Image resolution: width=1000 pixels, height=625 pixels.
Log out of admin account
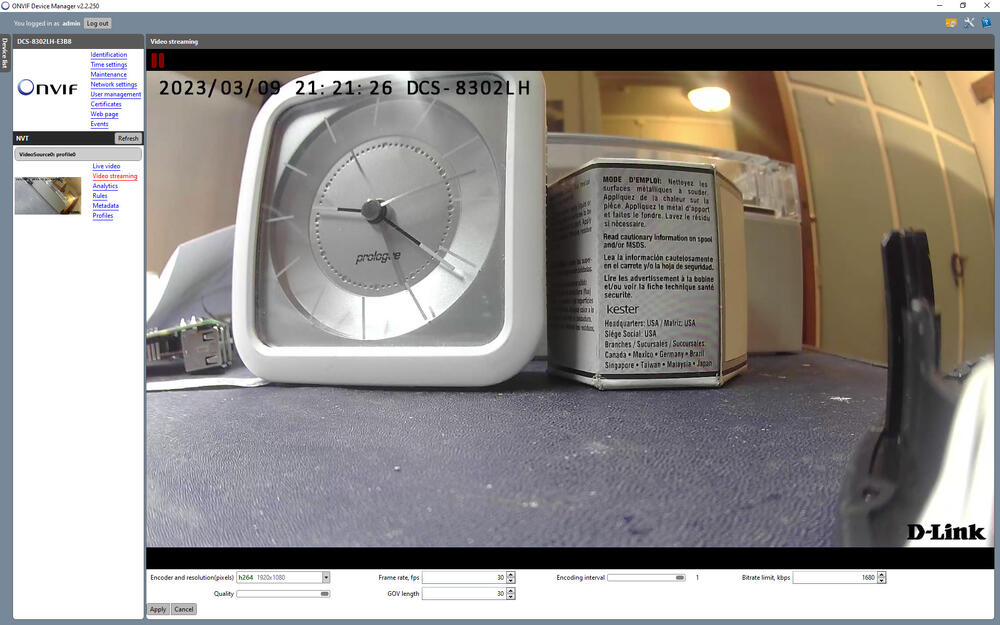[x=97, y=23]
